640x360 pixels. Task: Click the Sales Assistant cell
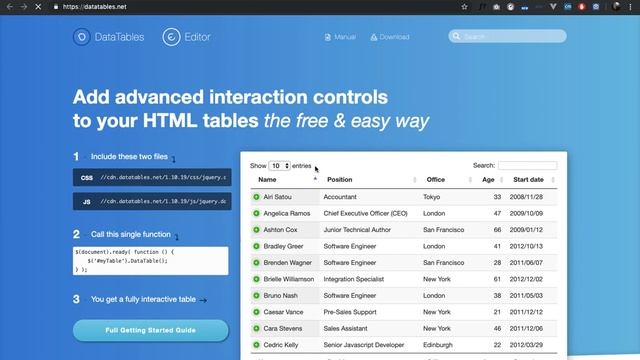pos(345,328)
